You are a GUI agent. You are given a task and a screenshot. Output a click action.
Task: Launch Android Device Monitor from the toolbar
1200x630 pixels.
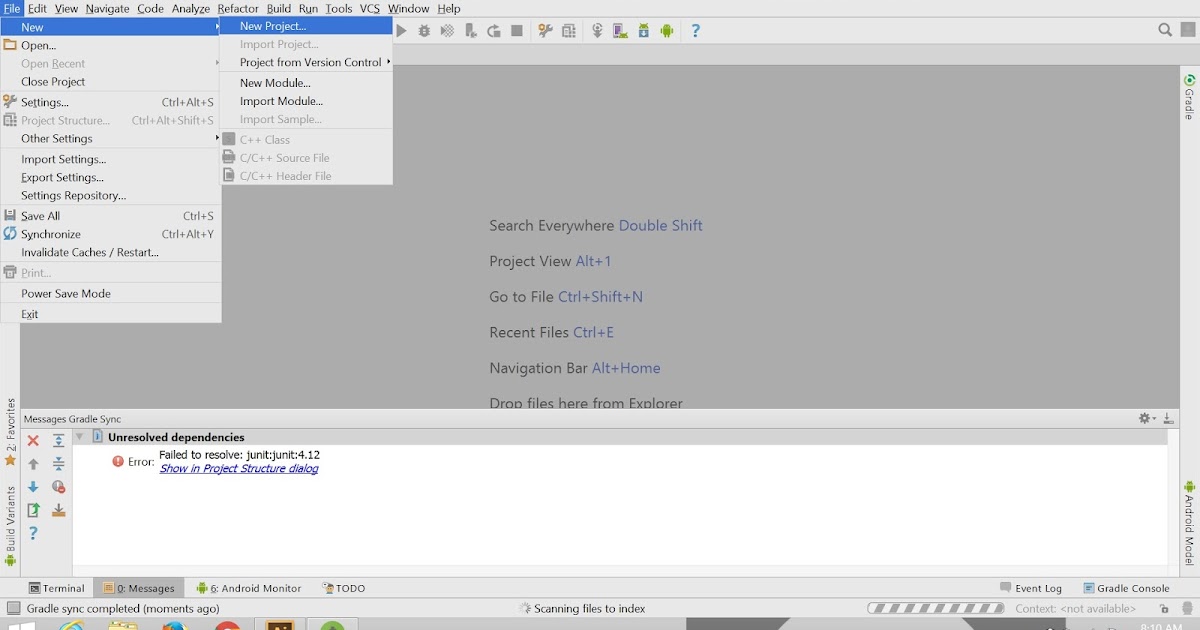[x=667, y=31]
